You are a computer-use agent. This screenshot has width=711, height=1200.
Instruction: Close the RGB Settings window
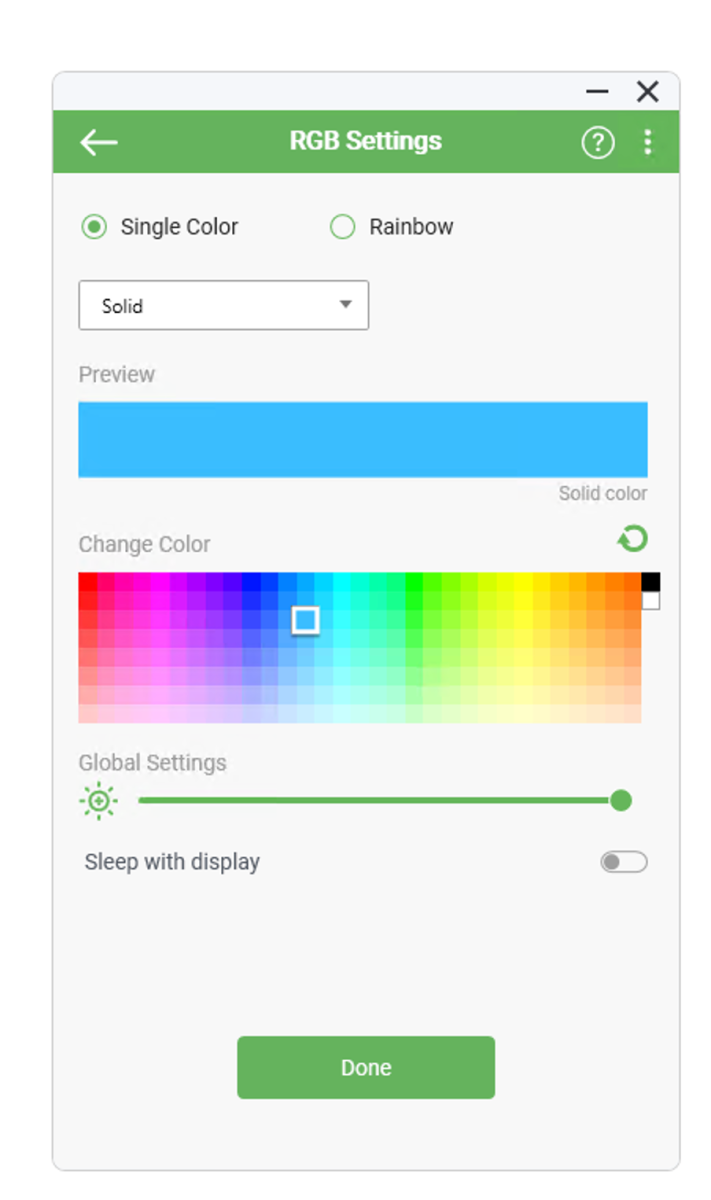coord(648,92)
